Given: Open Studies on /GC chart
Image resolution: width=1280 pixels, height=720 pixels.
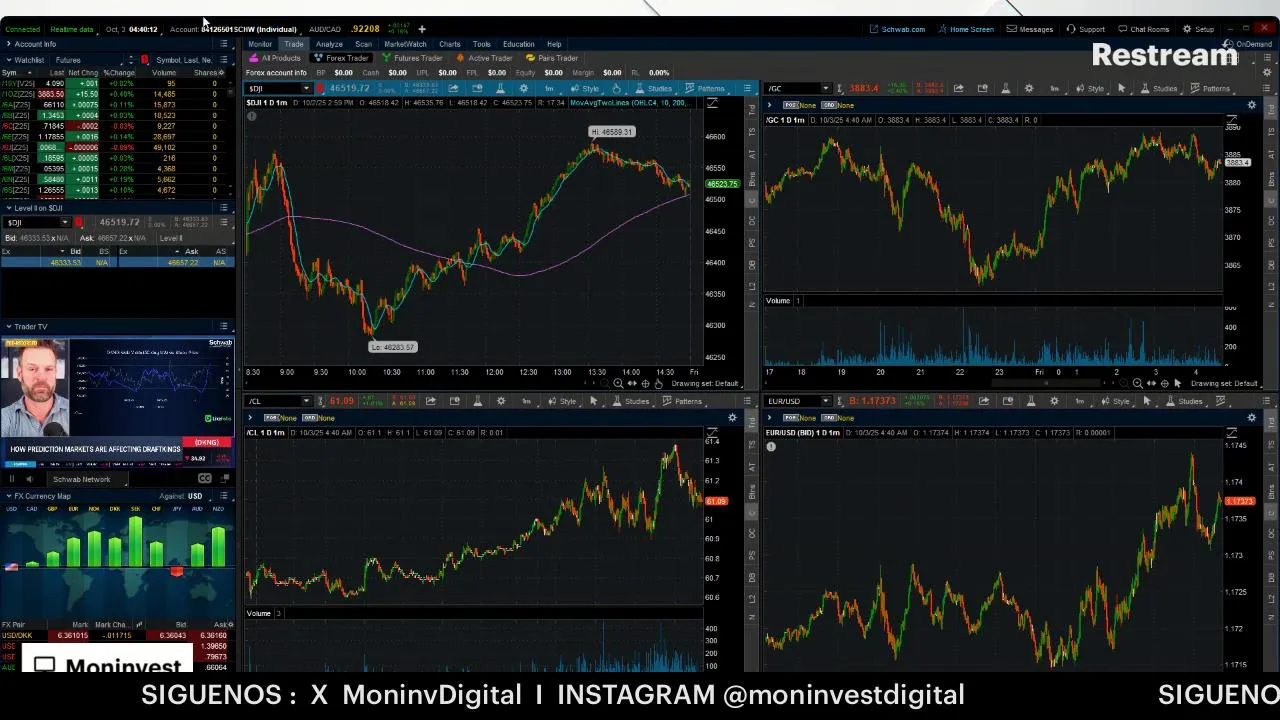Looking at the screenshot, I should click(x=1159, y=88).
